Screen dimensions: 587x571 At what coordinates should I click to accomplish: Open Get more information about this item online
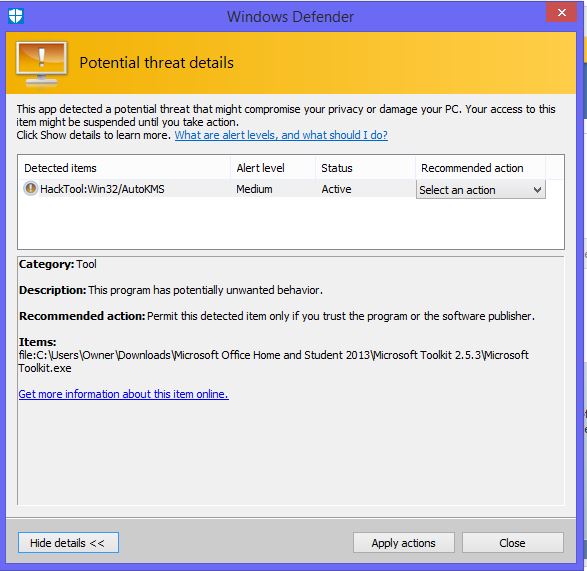[124, 394]
